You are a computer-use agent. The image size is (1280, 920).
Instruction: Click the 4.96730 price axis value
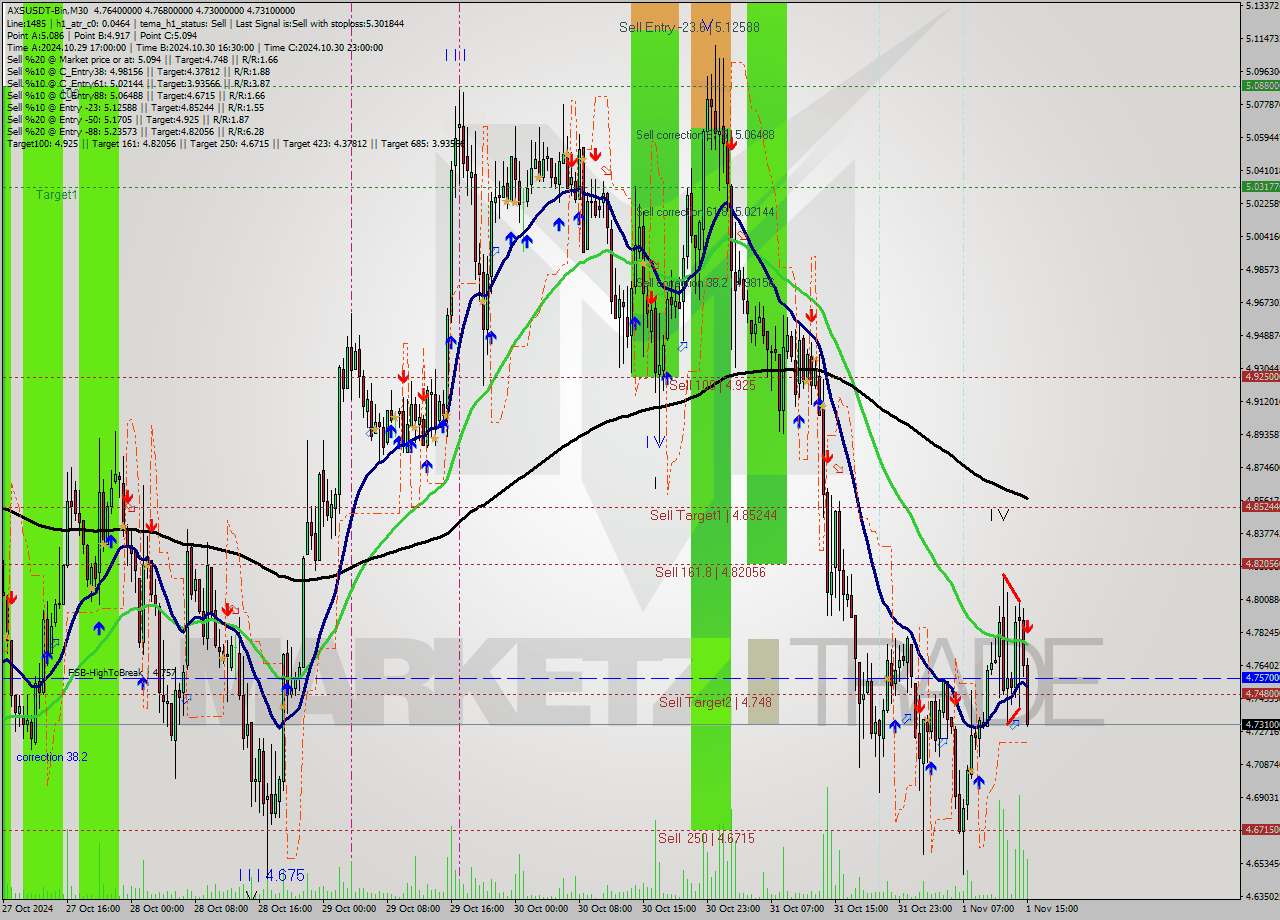1262,302
